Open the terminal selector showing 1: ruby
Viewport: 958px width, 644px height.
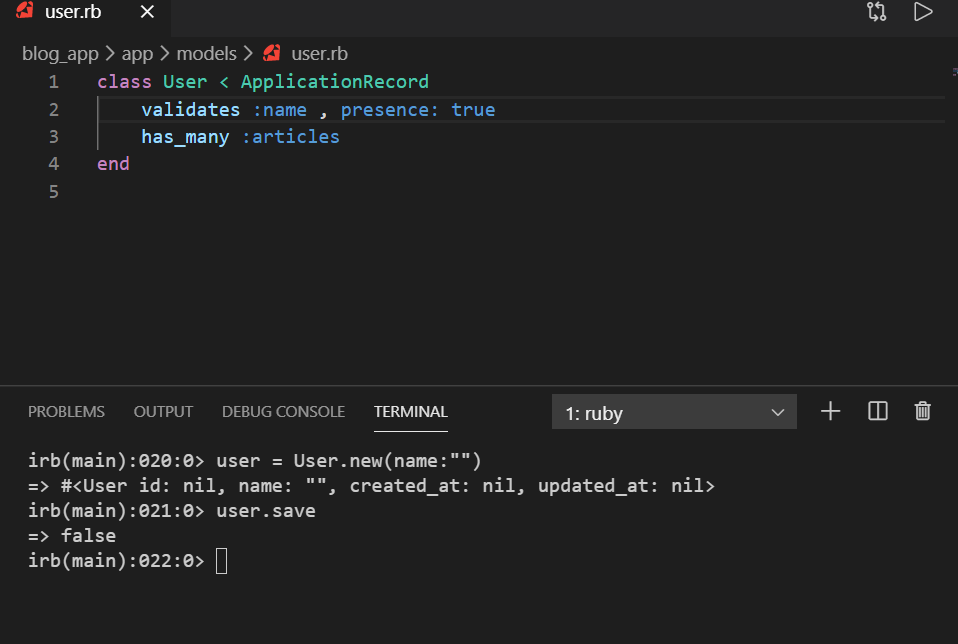674,411
